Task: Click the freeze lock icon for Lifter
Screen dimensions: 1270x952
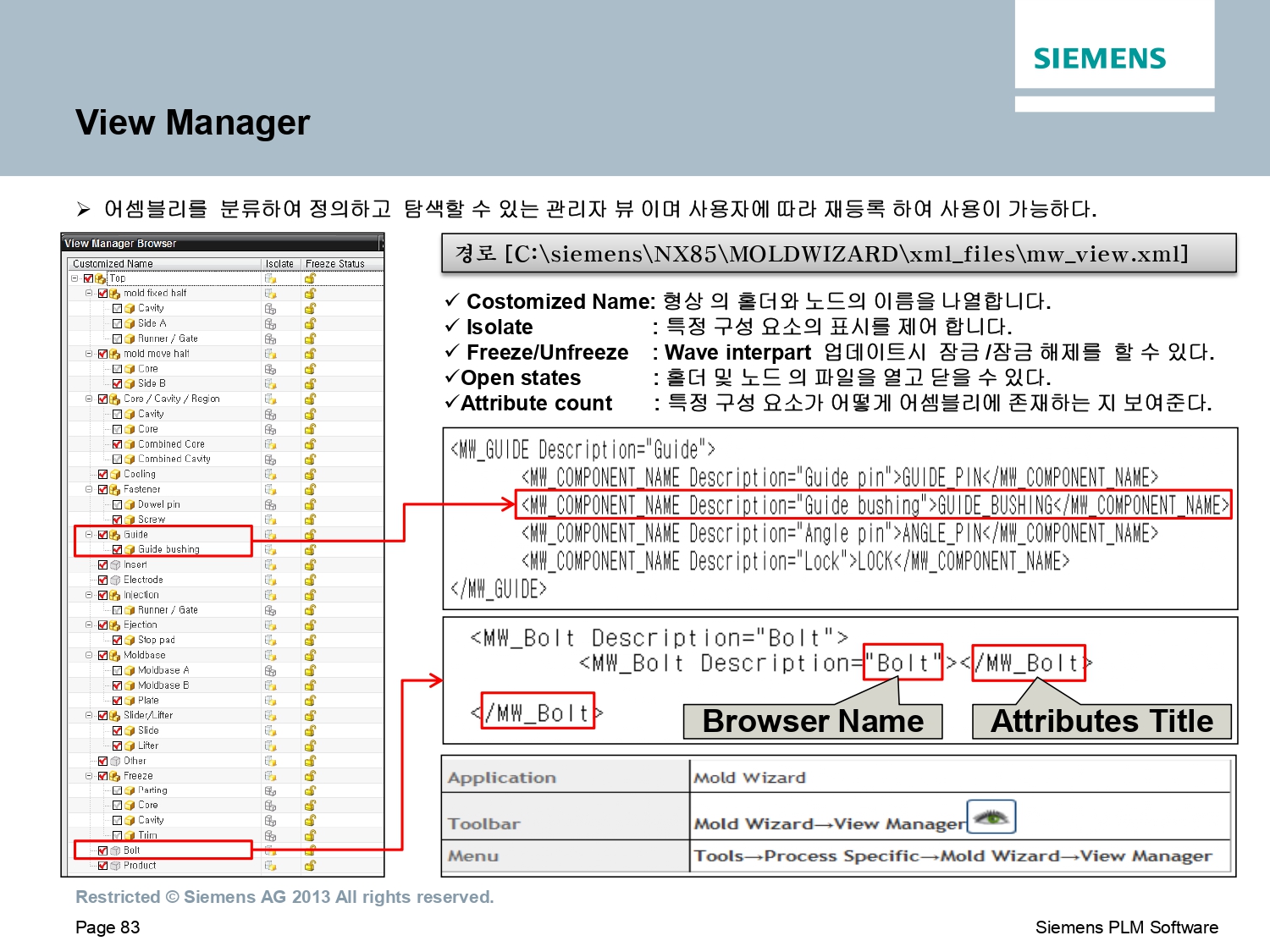Action: pos(310,746)
